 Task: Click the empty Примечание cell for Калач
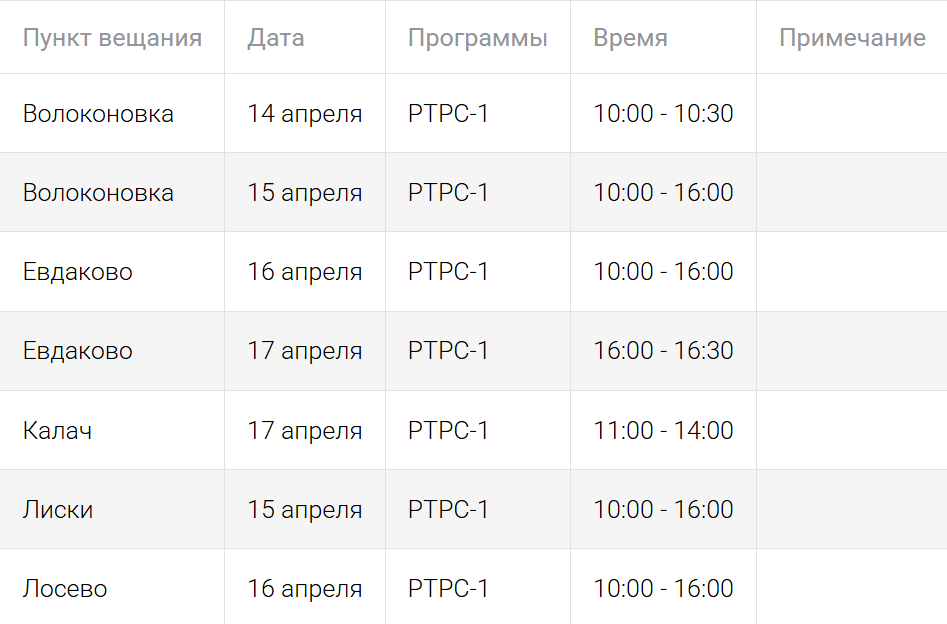(x=851, y=431)
